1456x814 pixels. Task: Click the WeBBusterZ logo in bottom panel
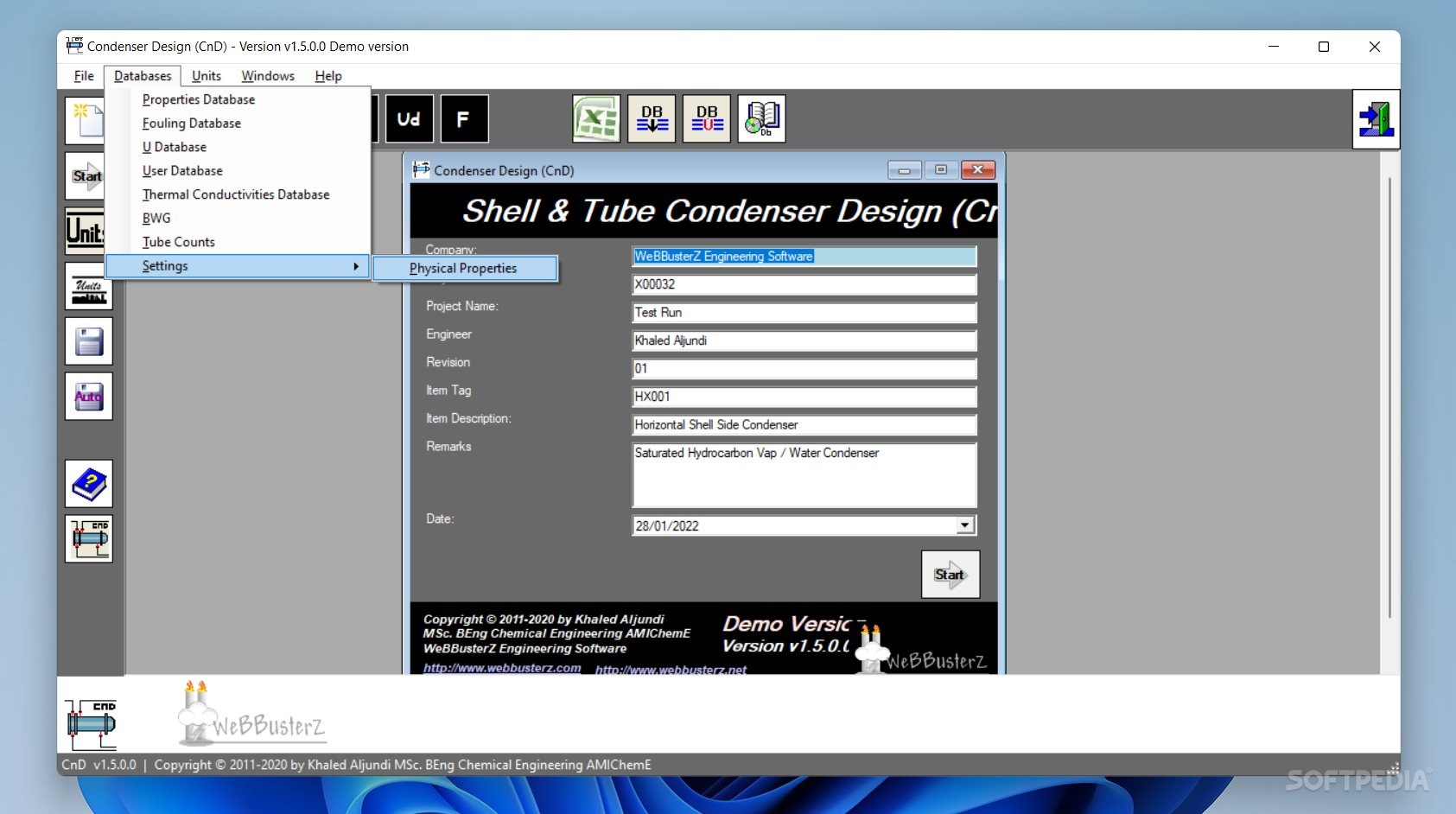pos(252,715)
